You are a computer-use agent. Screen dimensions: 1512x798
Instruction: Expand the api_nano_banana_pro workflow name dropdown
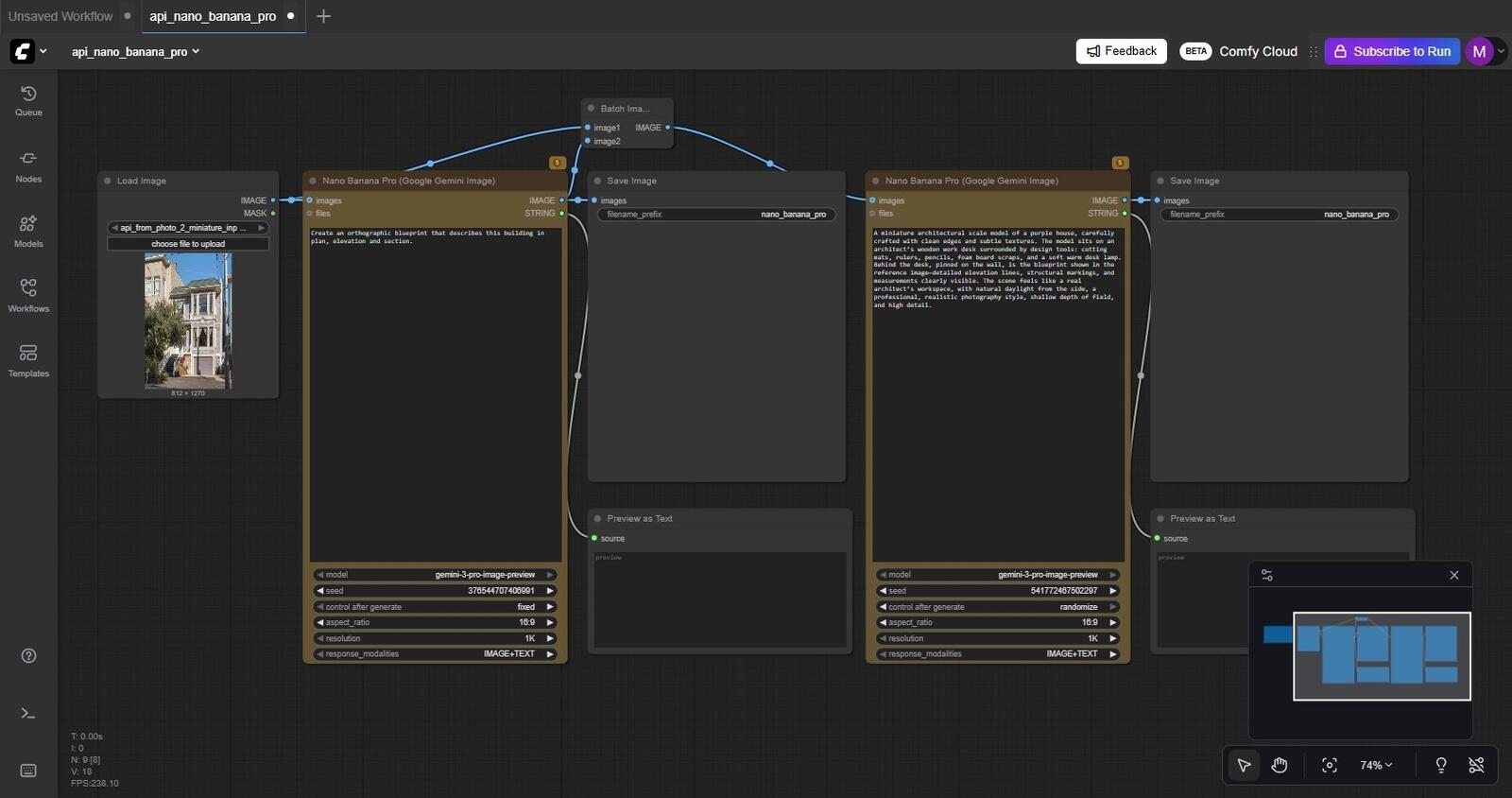pos(135,52)
